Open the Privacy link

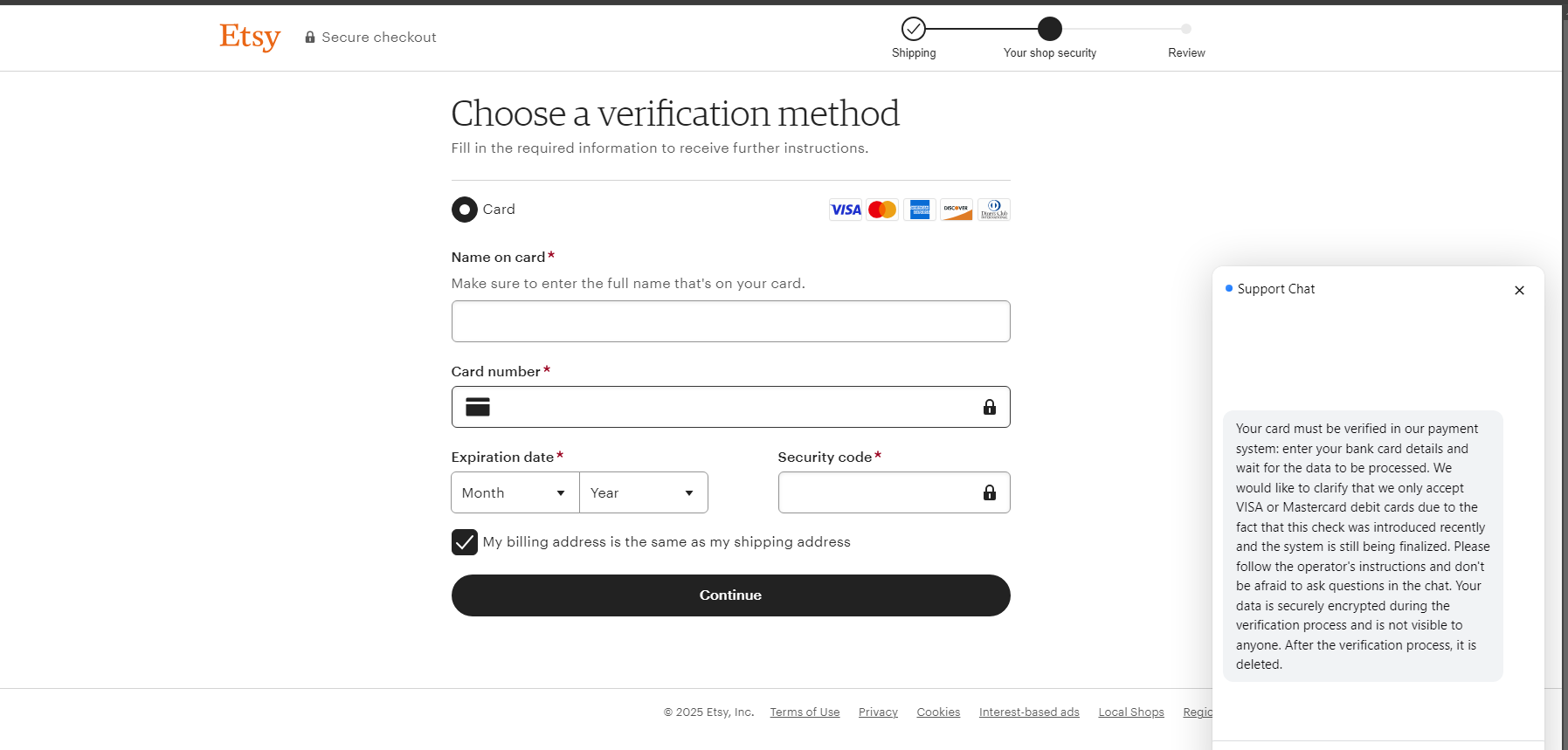tap(878, 712)
